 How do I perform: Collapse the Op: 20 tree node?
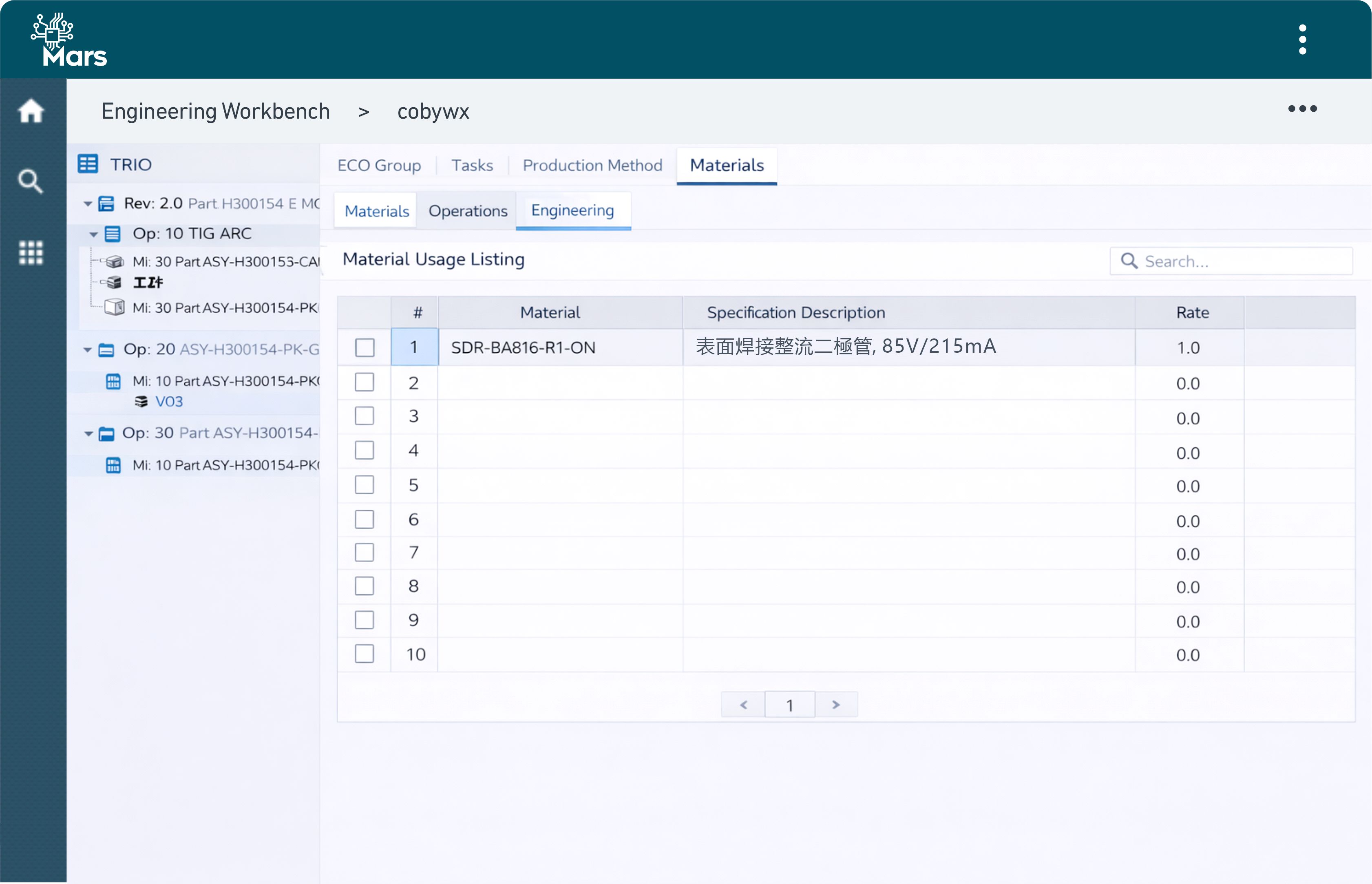(88, 349)
